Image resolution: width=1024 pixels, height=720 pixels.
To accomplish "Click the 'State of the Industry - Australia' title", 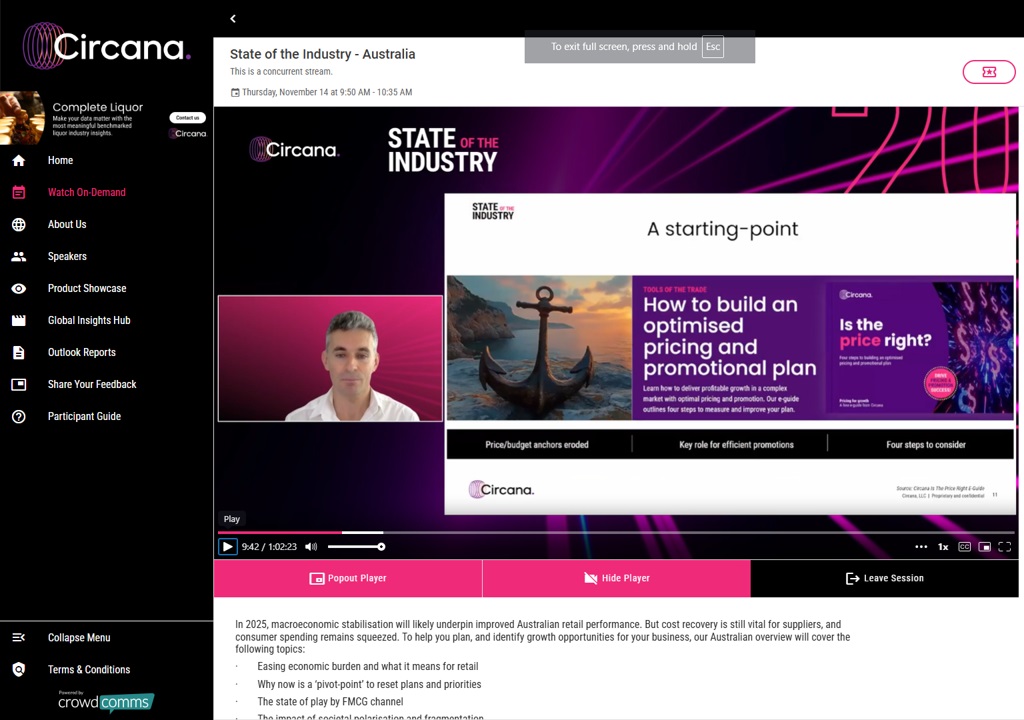I will [x=323, y=54].
